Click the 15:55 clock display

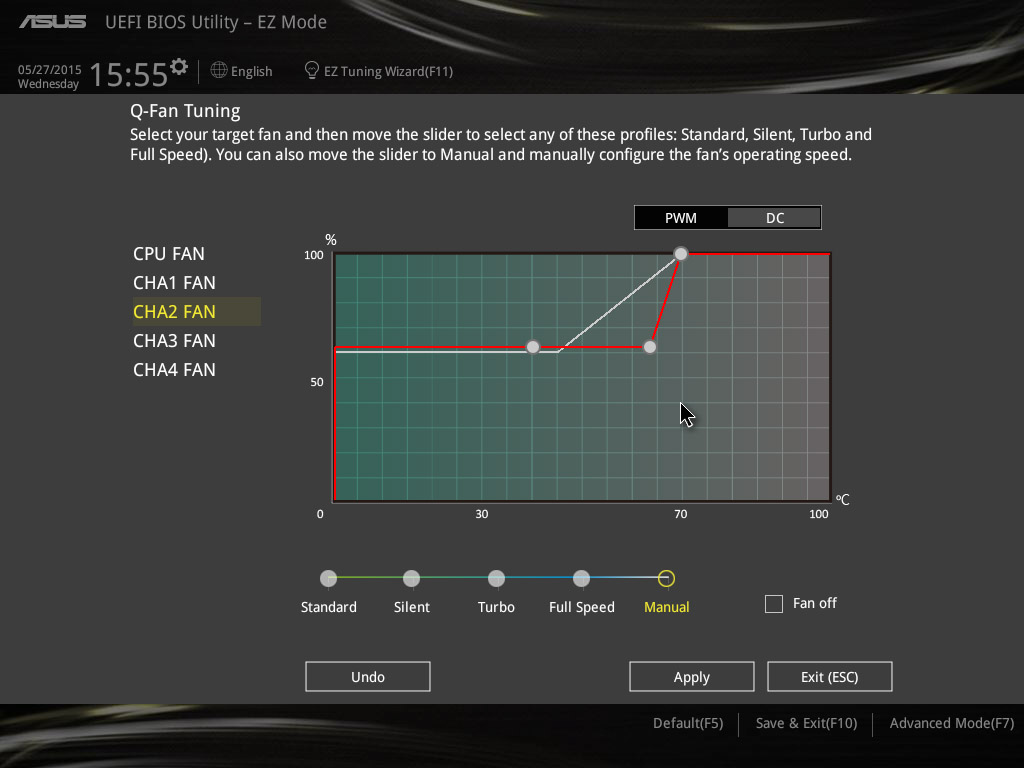point(129,75)
